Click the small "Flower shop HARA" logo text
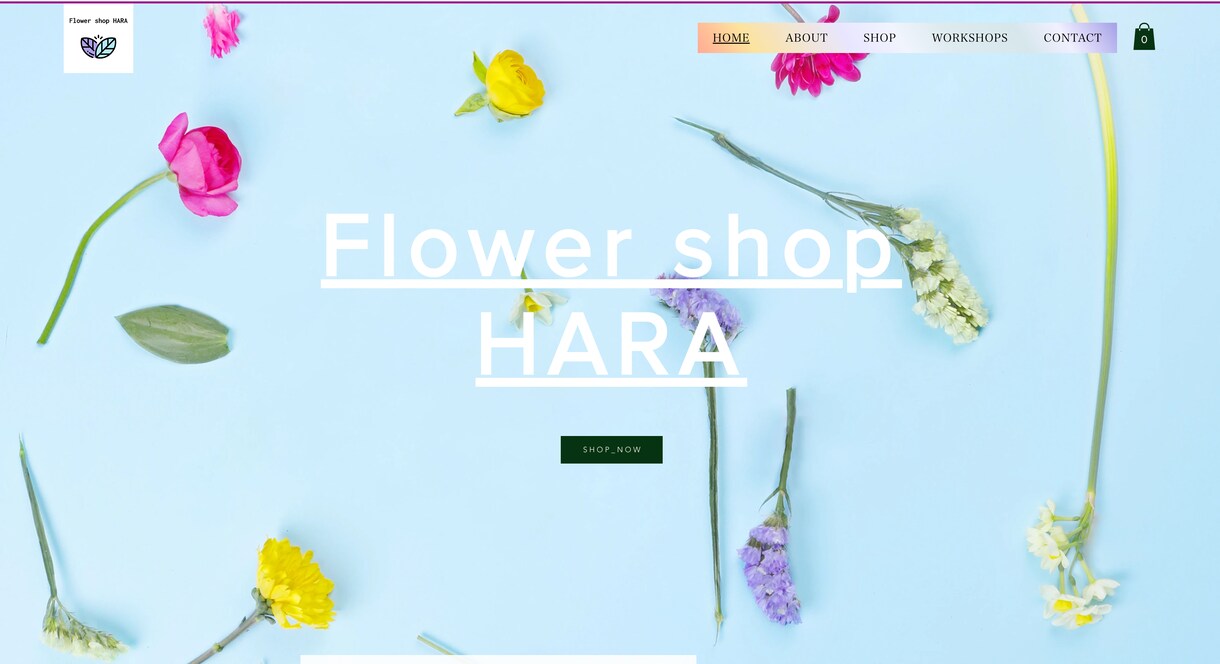1220x664 pixels. click(98, 20)
